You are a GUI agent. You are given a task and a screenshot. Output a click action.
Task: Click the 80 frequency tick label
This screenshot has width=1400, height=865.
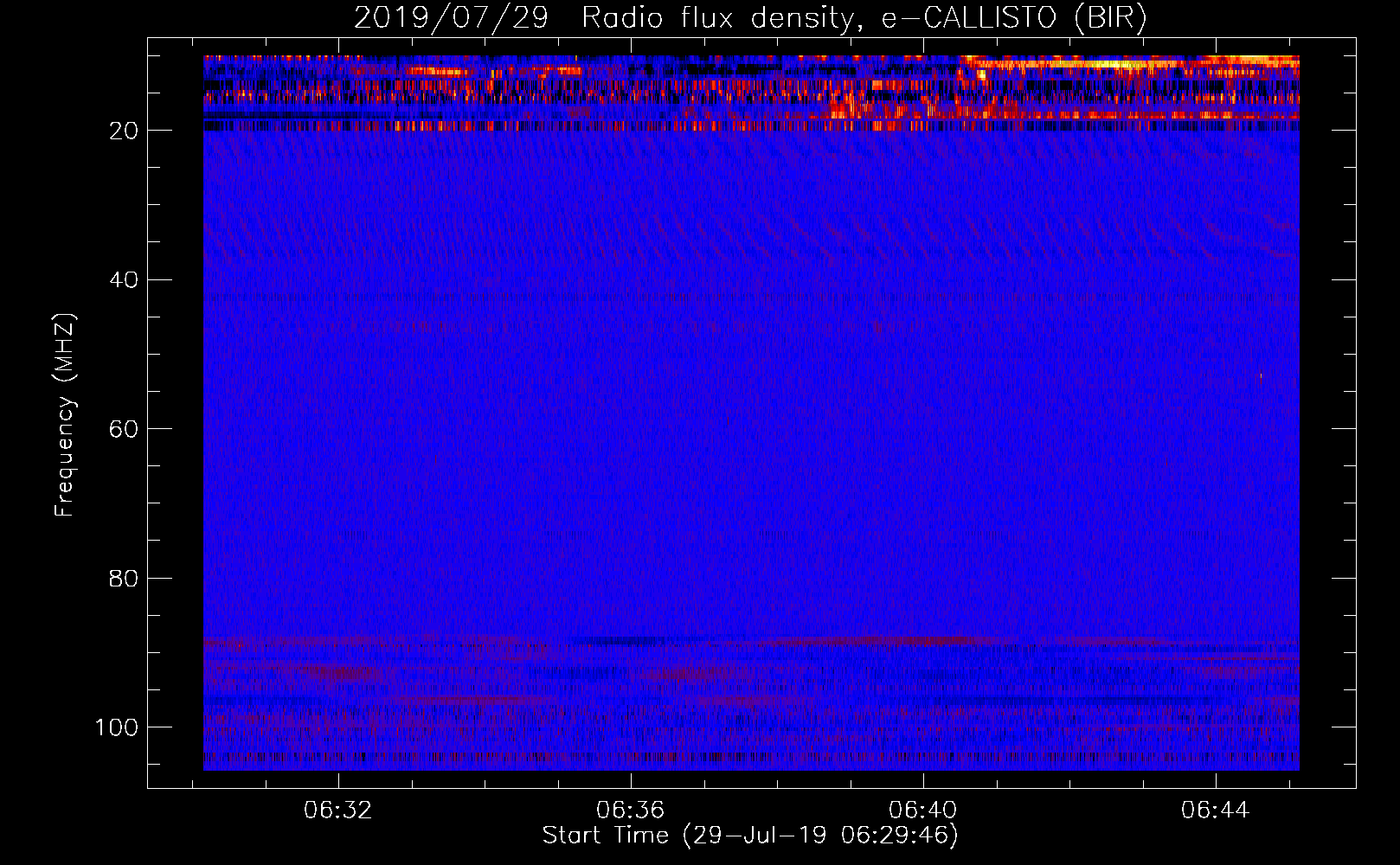(124, 578)
